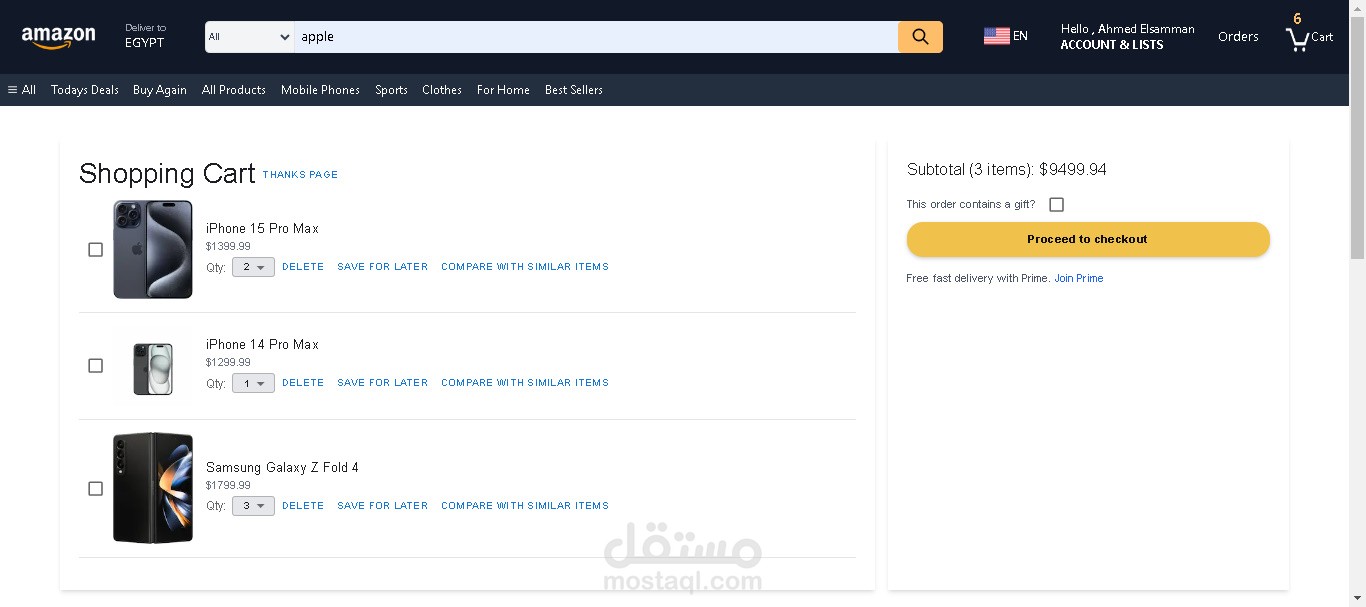Open Clothes category
This screenshot has width=1366, height=607.
(442, 90)
